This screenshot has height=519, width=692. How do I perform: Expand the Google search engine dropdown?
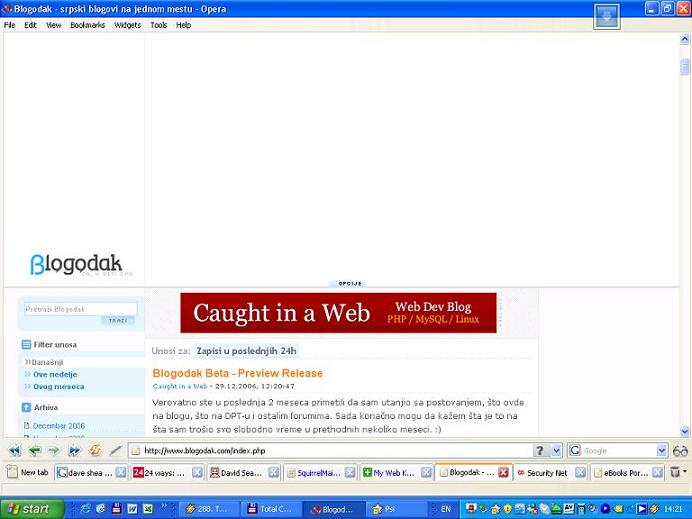tap(661, 451)
